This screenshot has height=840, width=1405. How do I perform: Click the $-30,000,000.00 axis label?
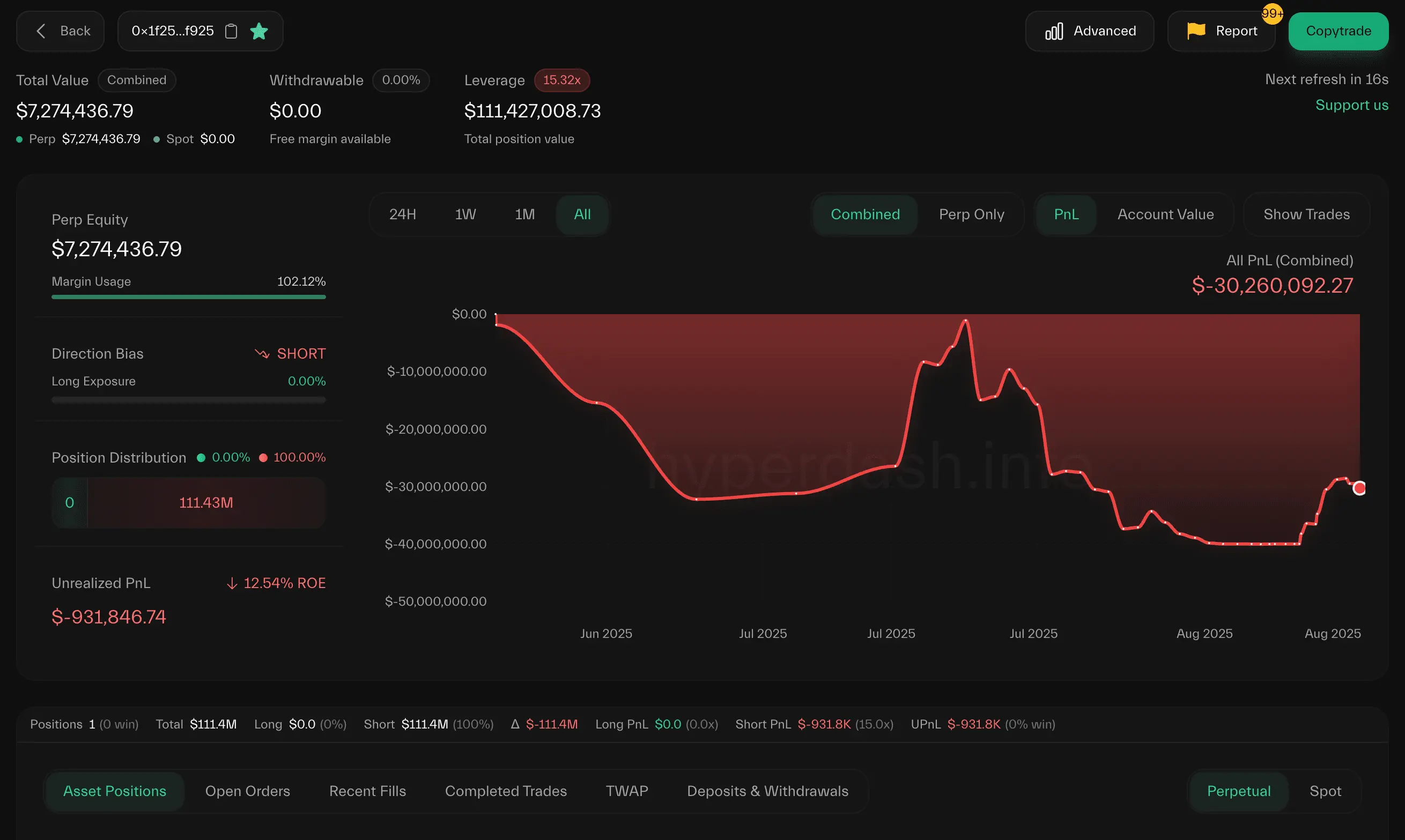point(436,487)
